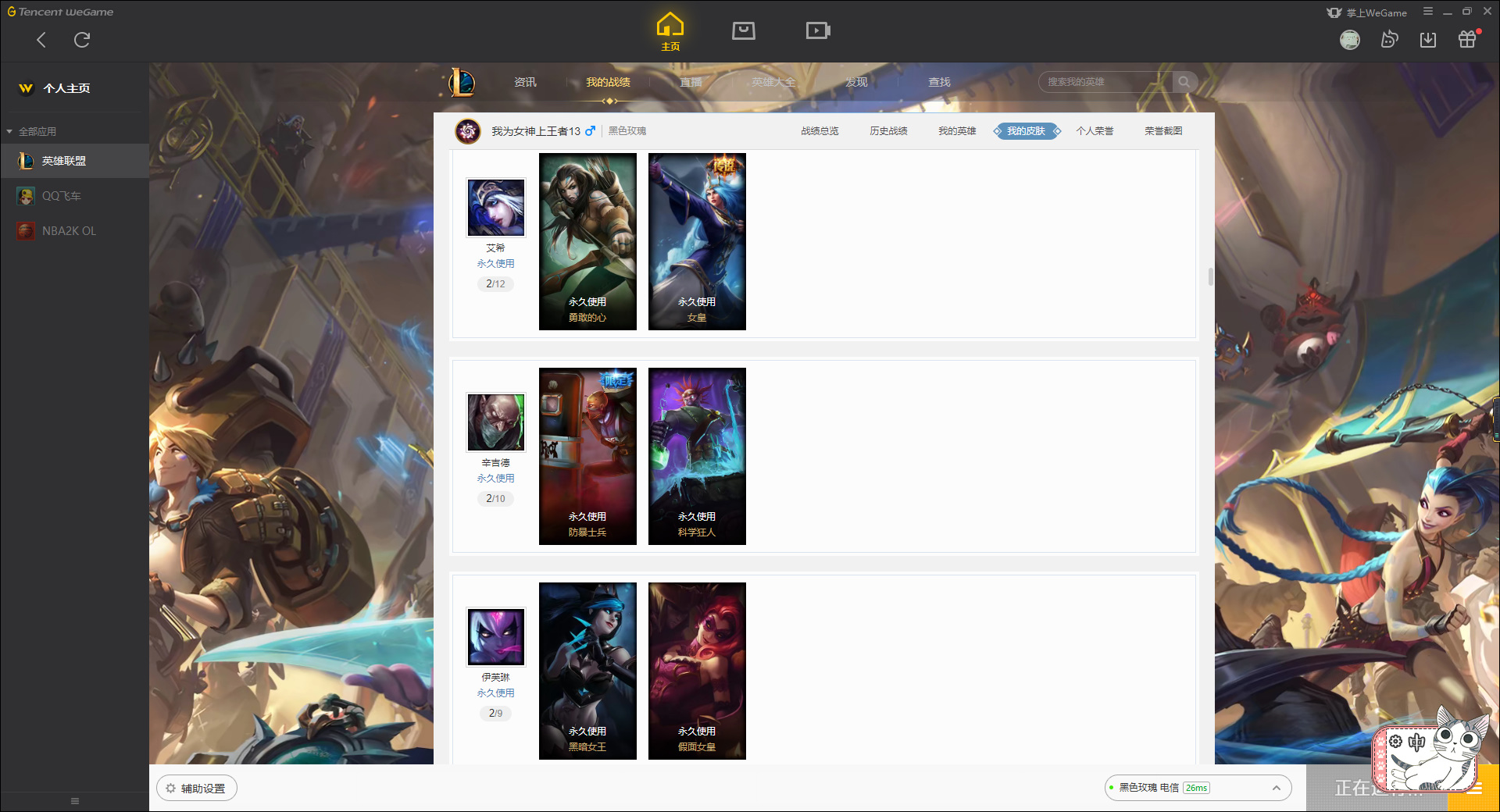
Task: Open 历史战绩 sub-tab
Action: (888, 131)
